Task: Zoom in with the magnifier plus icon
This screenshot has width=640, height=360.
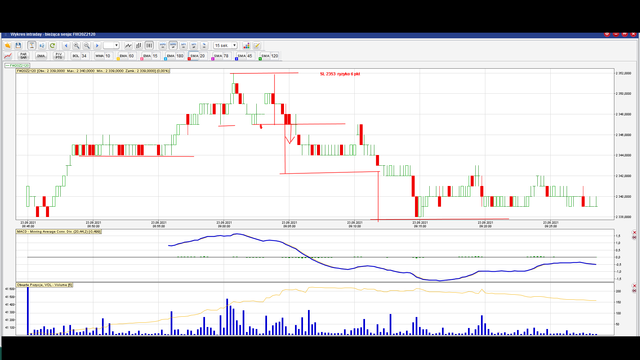Action: (76, 46)
